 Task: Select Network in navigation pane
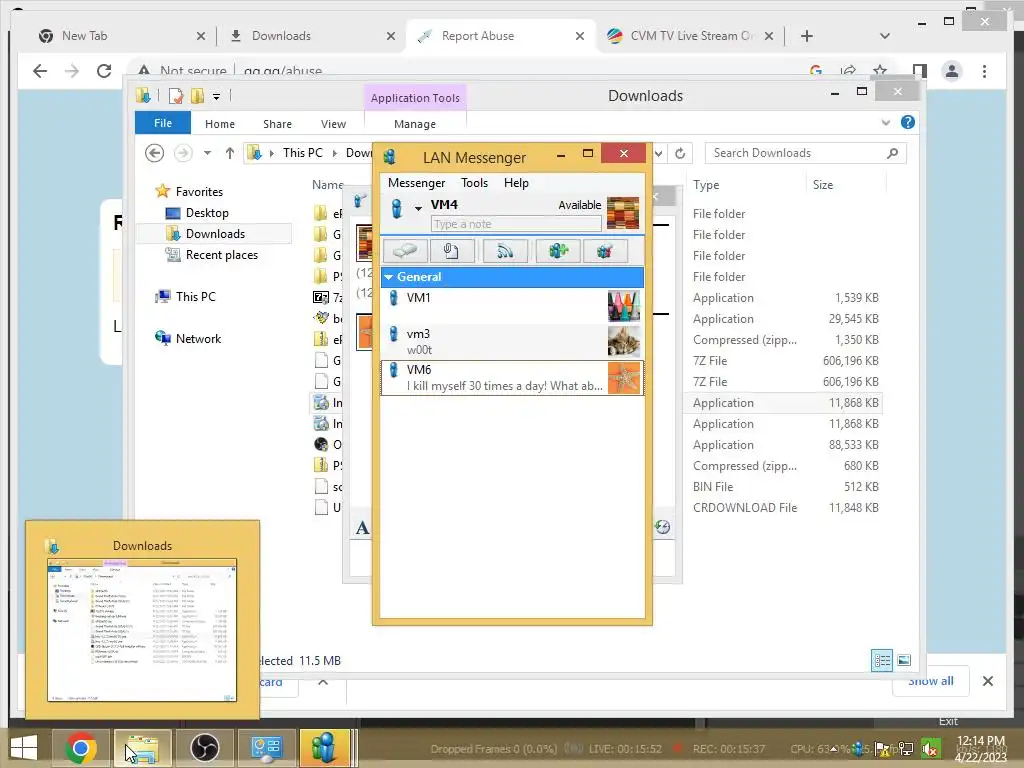tap(198, 338)
